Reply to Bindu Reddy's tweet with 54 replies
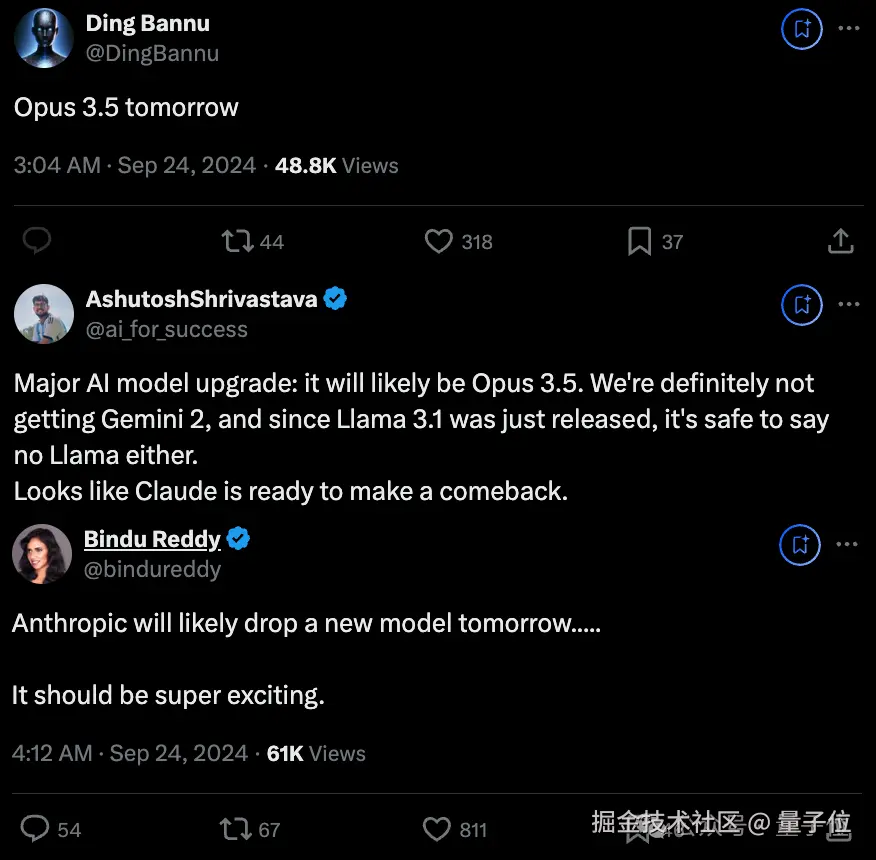This screenshot has height=860, width=876. (x=37, y=829)
